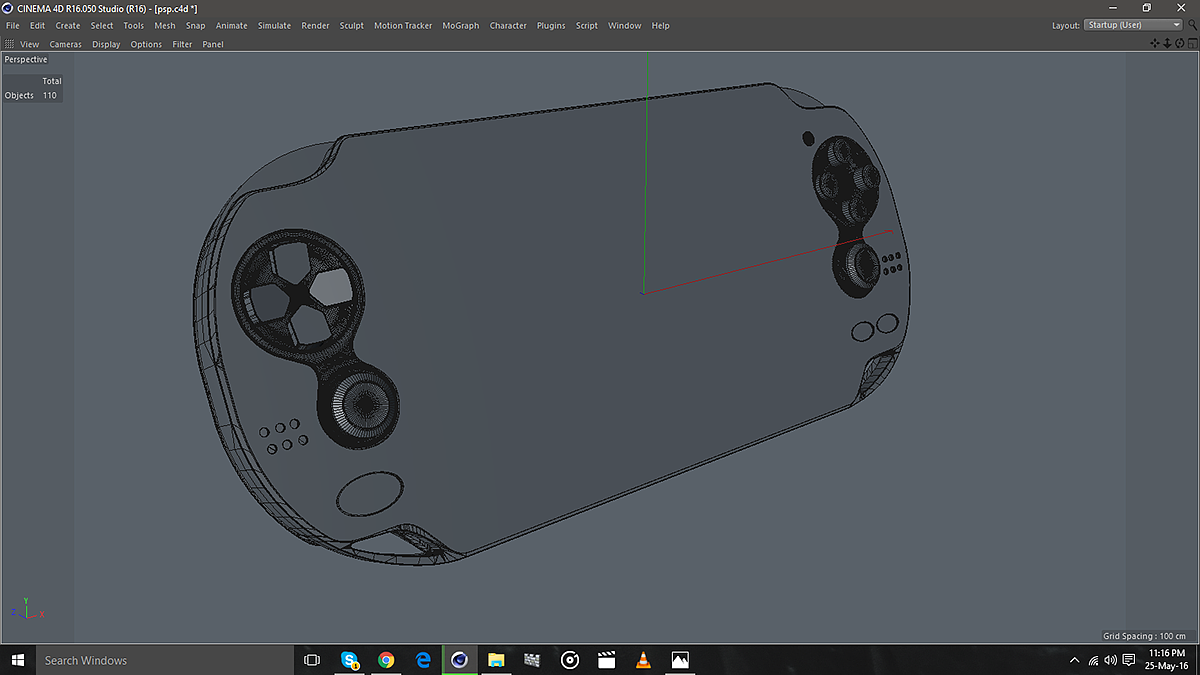Open the MoGraph menu
The height and width of the screenshot is (675, 1200).
pyautogui.click(x=460, y=25)
